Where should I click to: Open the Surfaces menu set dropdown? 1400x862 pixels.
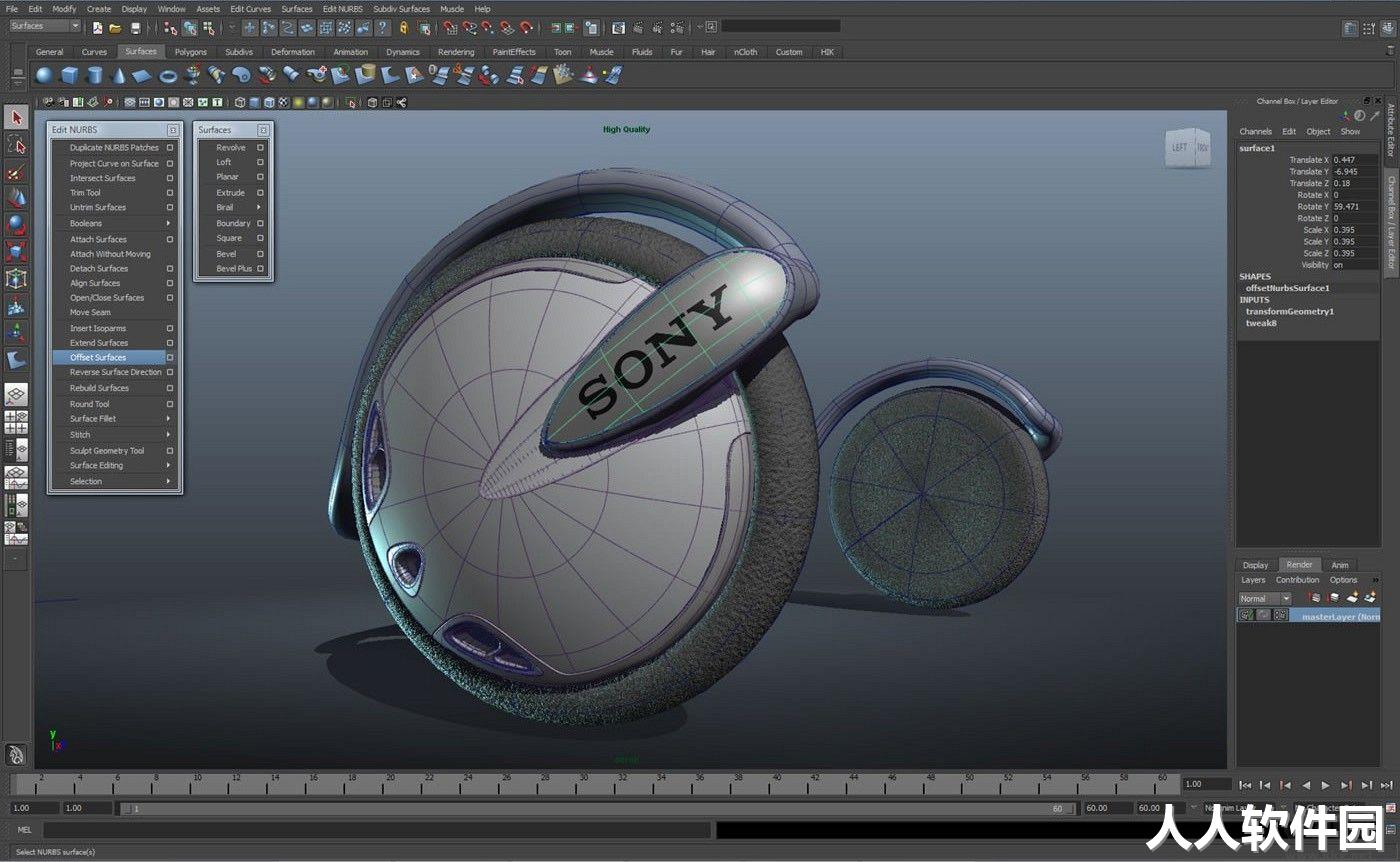click(45, 26)
